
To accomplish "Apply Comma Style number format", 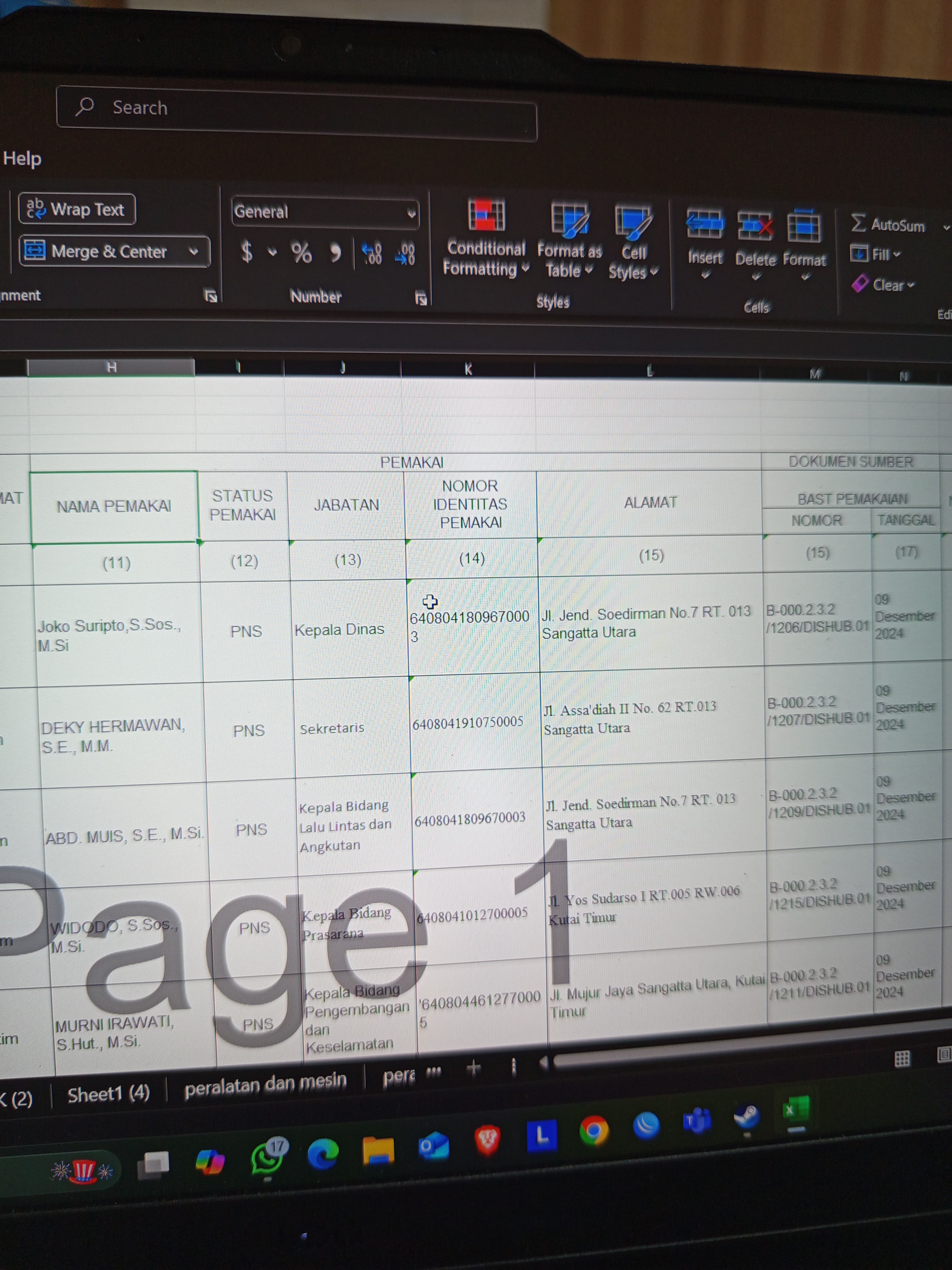I will 335,252.
